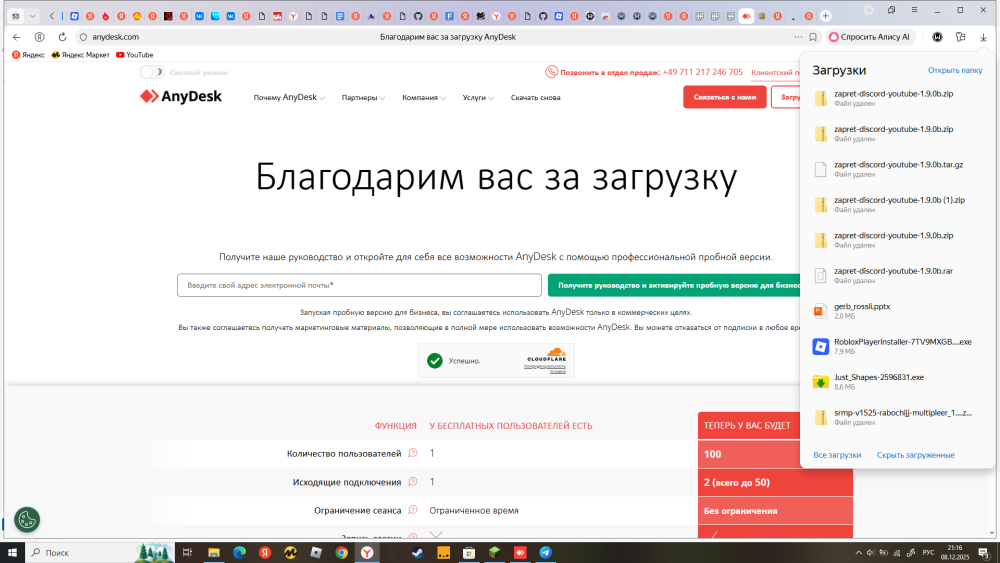Viewport: 1000px width, 563px height.
Task: Click the Cloudflare Успешно verification widget
Action: [x=496, y=361]
